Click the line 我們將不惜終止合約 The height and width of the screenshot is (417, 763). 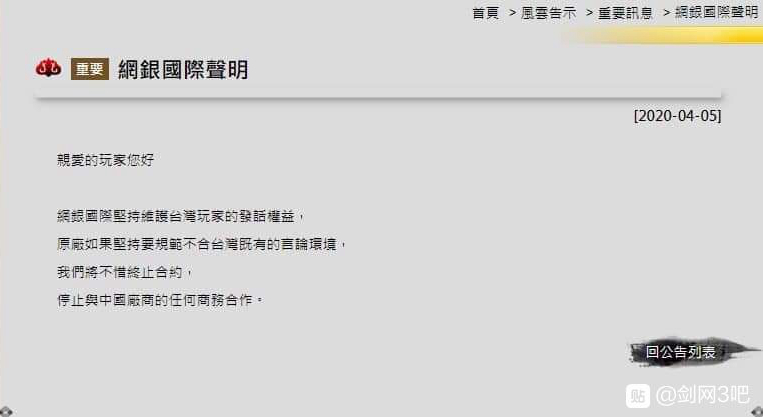125,272
